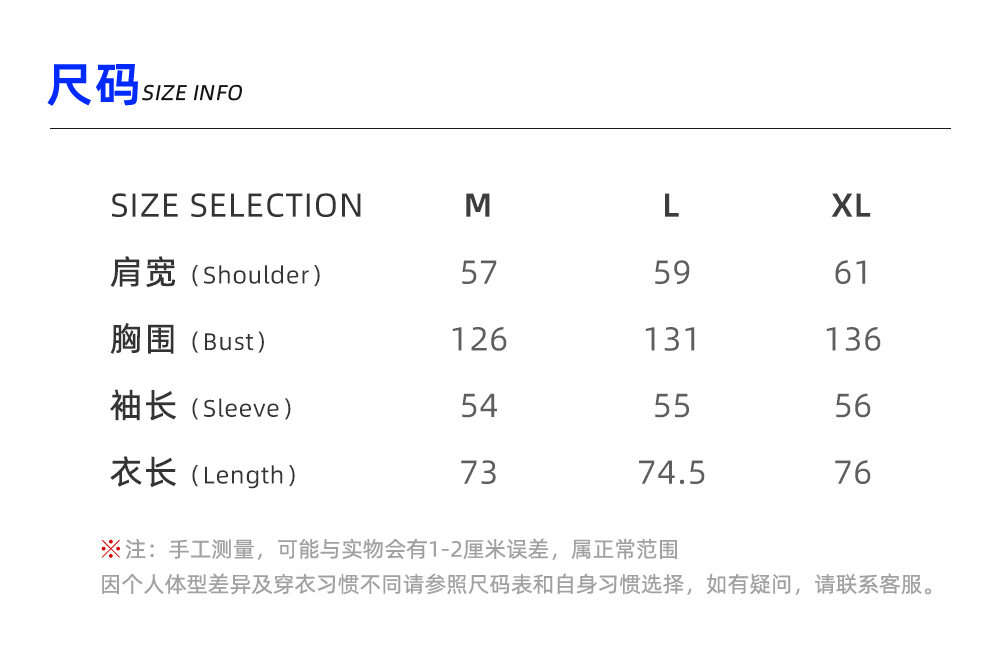
Task: Click sleeve value 56 for size XL
Action: [853, 406]
